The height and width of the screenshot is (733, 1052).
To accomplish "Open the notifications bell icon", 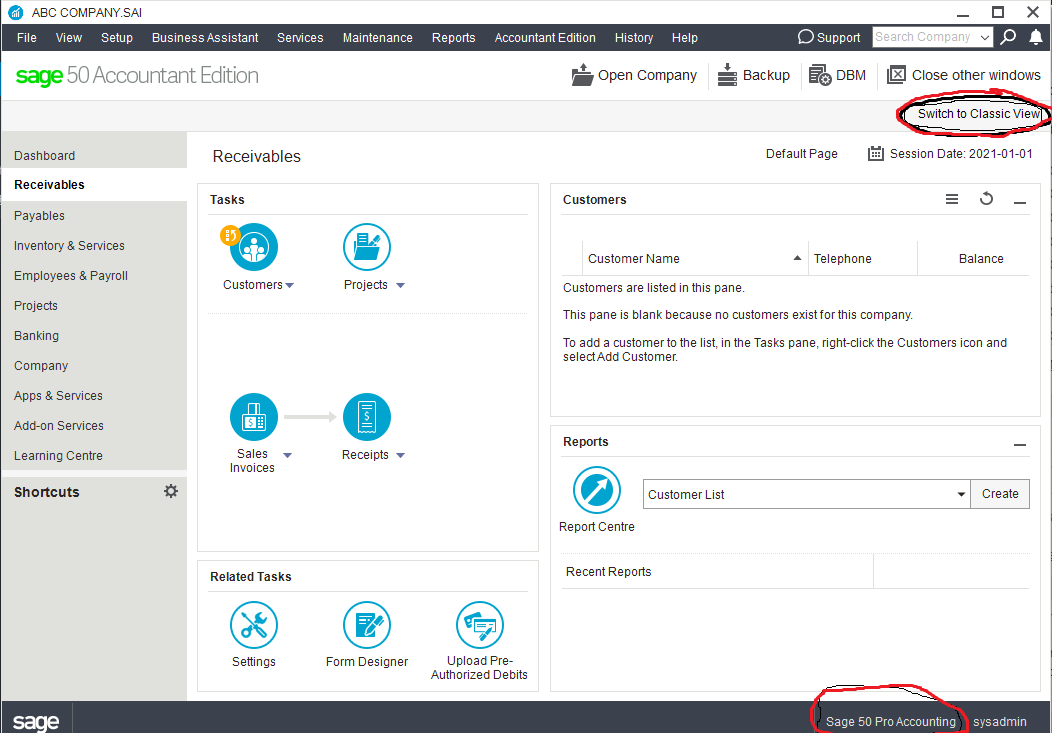I will pos(1036,37).
